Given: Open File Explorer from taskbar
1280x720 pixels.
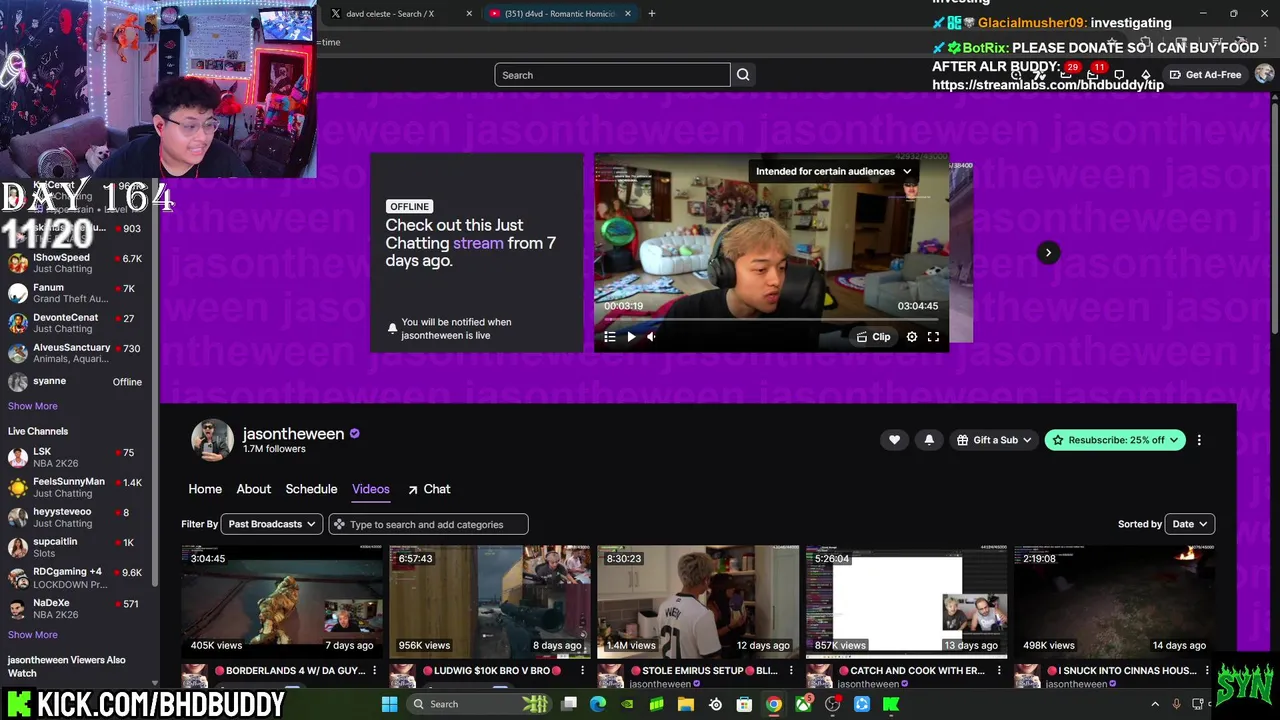Looking at the screenshot, I should [x=686, y=704].
